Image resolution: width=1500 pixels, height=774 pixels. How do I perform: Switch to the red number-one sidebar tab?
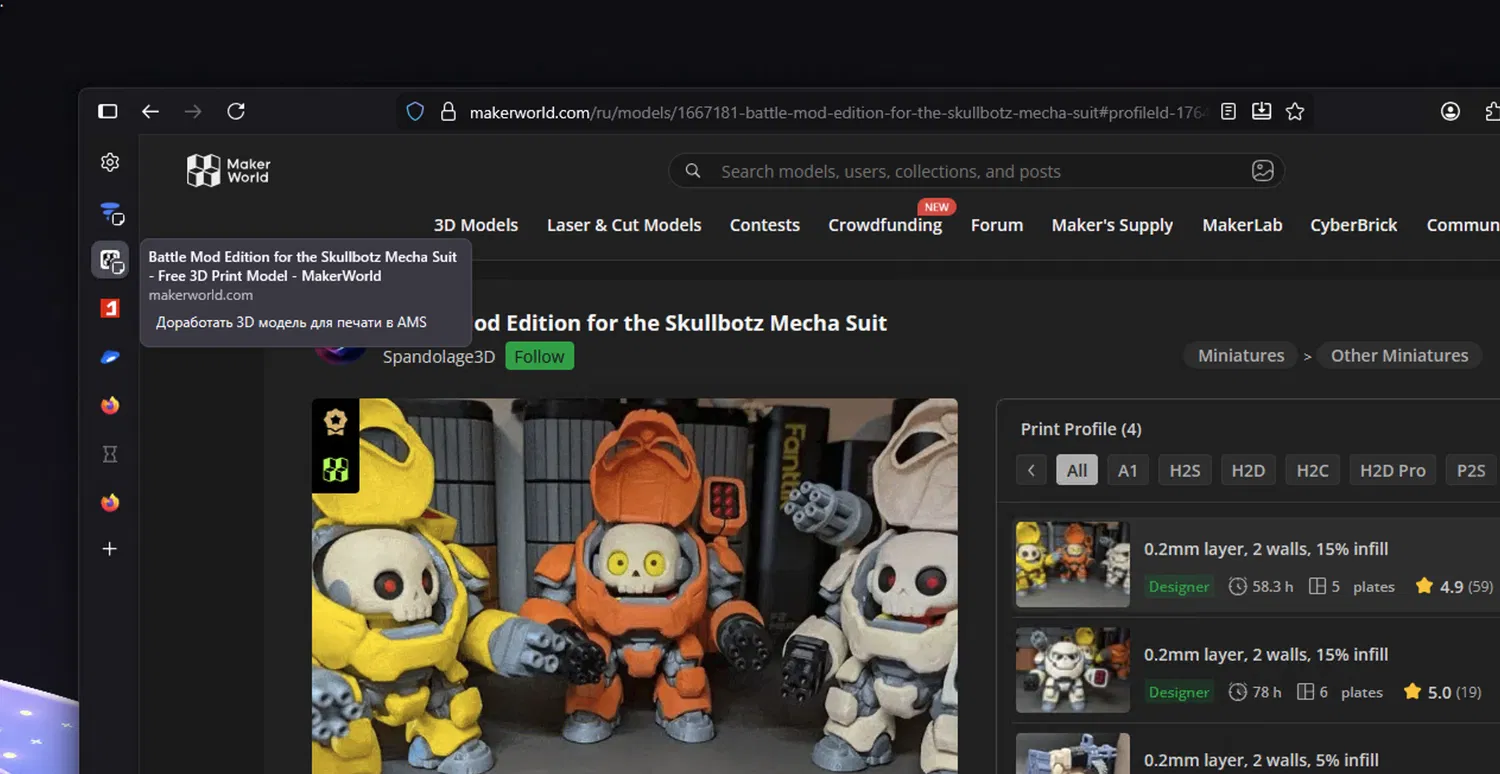(110, 309)
